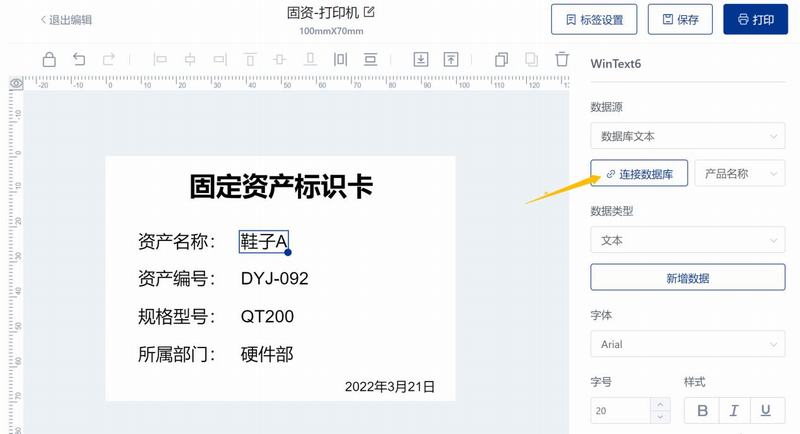
Task: Click the font size input showing 20
Action: tap(620, 411)
